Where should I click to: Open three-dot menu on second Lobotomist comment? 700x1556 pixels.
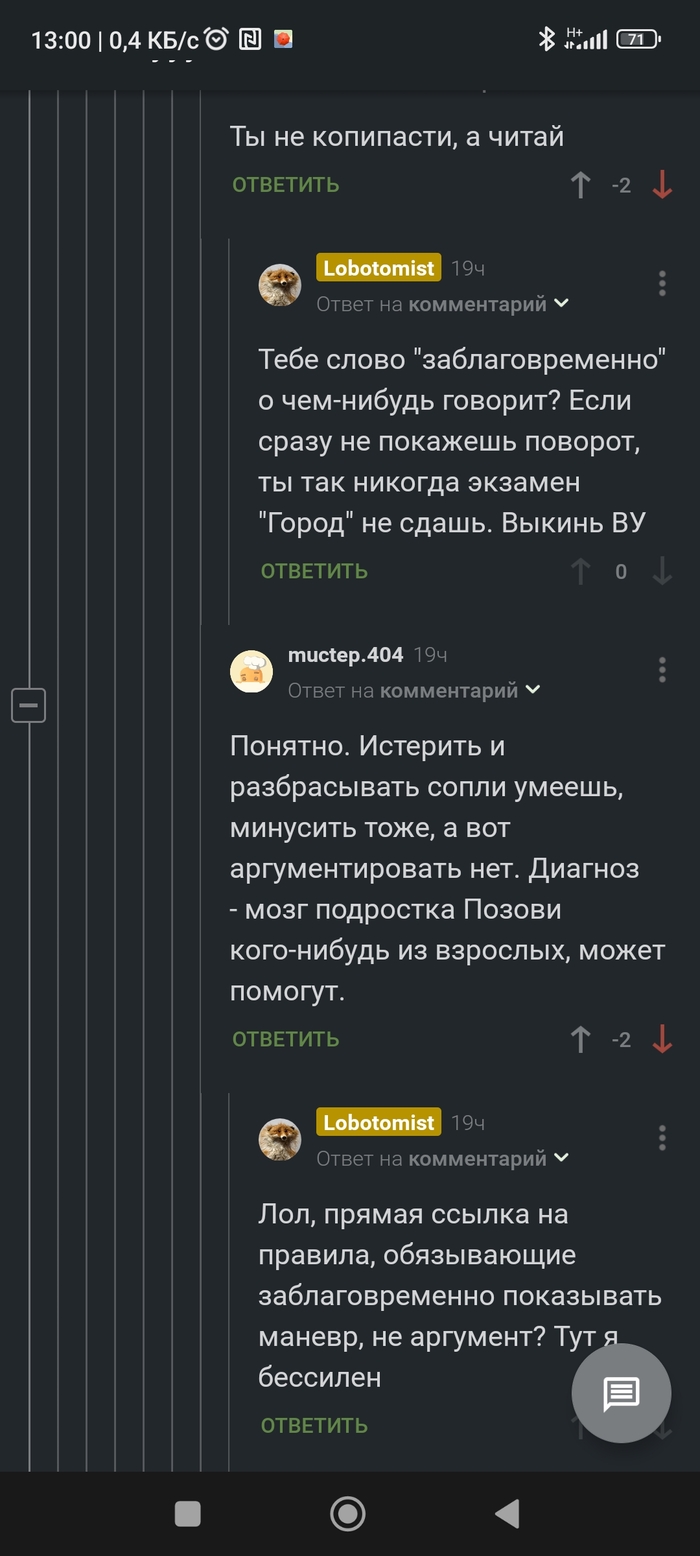(662, 1137)
